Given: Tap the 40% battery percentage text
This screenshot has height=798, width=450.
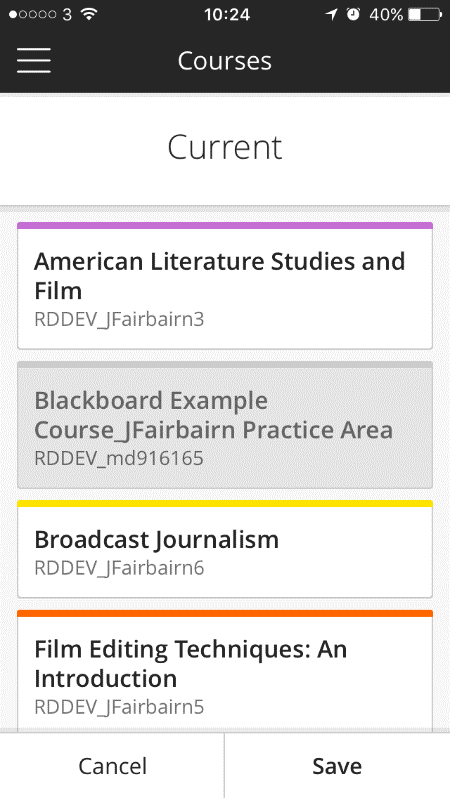Looking at the screenshot, I should 386,14.
